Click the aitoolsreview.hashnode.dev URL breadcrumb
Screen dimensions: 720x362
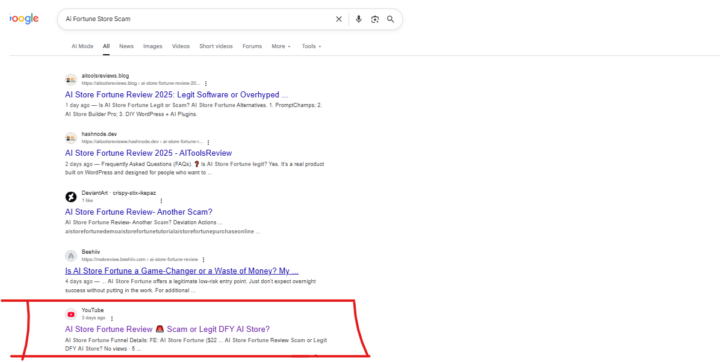pyautogui.click(x=142, y=142)
